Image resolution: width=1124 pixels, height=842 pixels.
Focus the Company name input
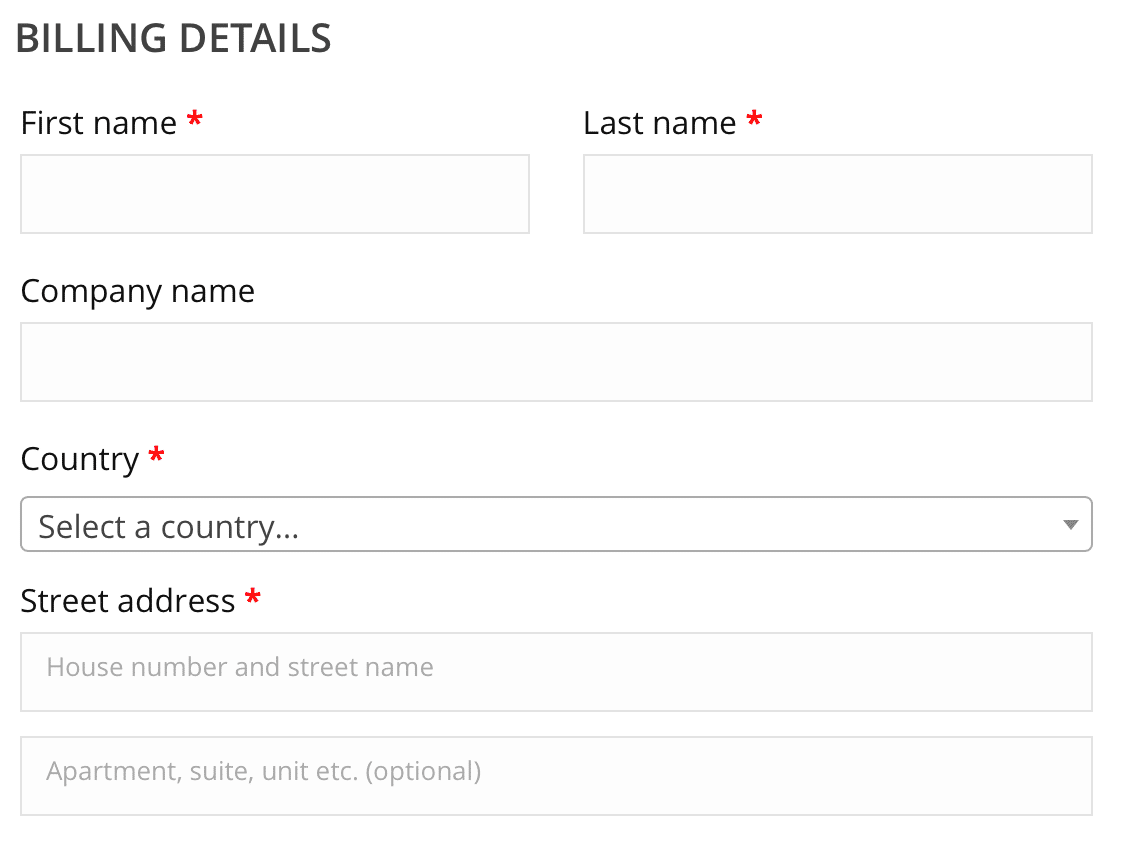tap(556, 361)
